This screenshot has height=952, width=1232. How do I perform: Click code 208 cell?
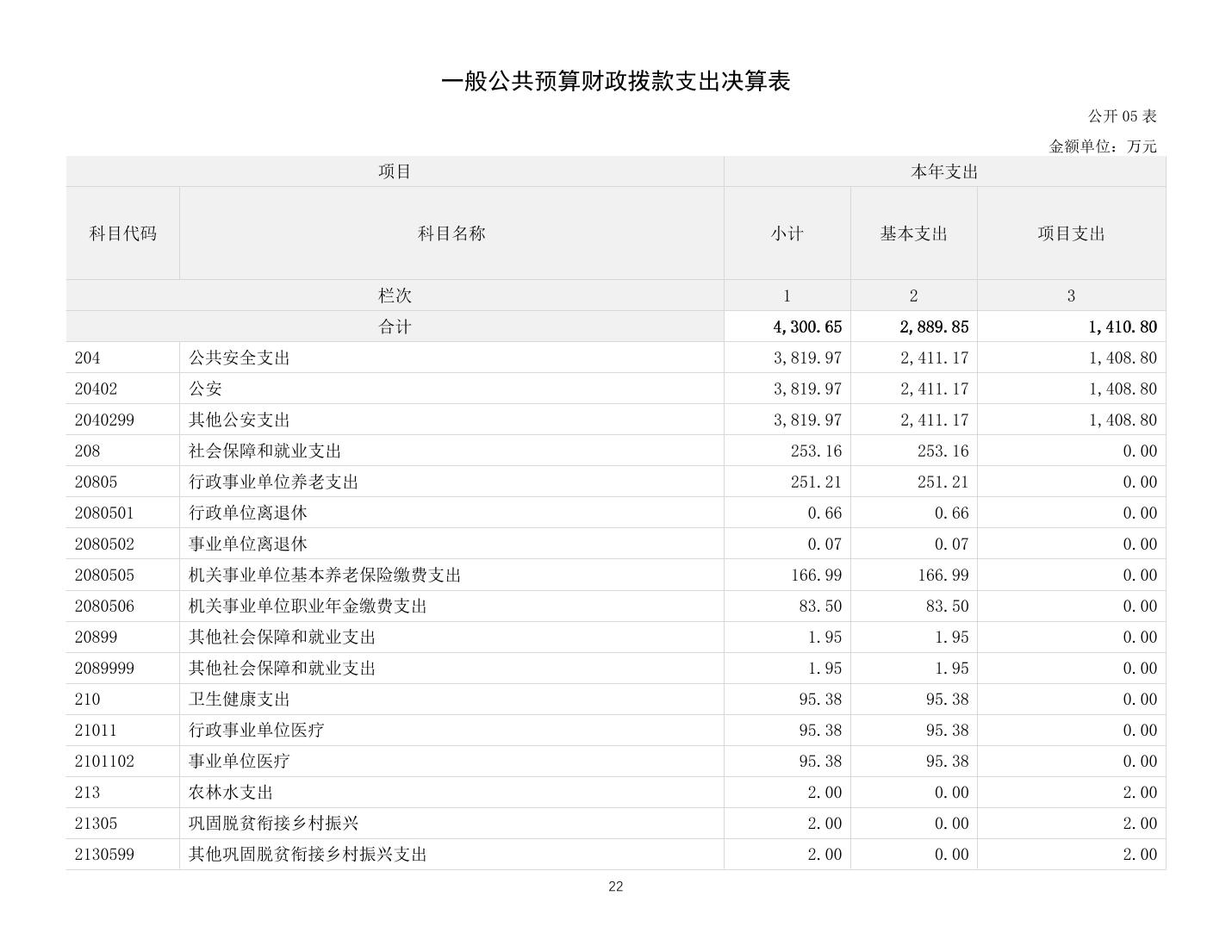123,451
